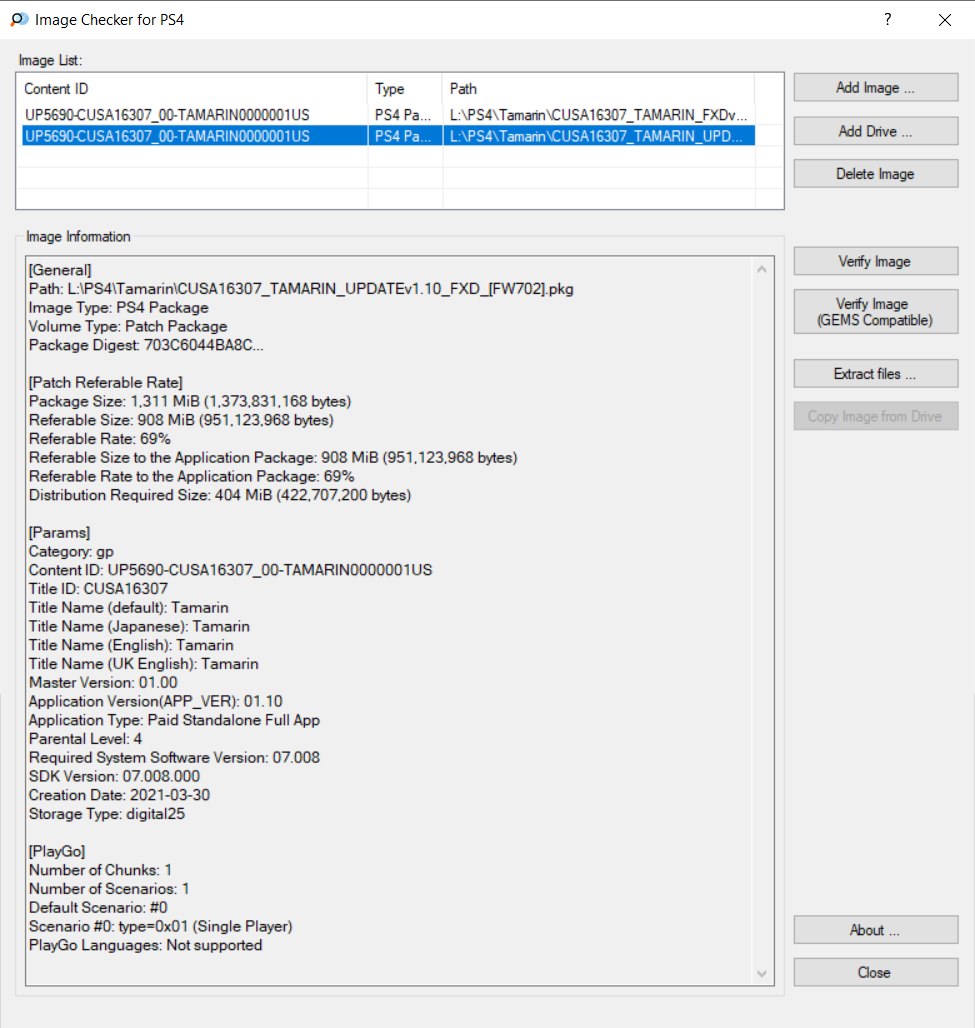Sort by the Type column header
The image size is (975, 1028).
(405, 89)
